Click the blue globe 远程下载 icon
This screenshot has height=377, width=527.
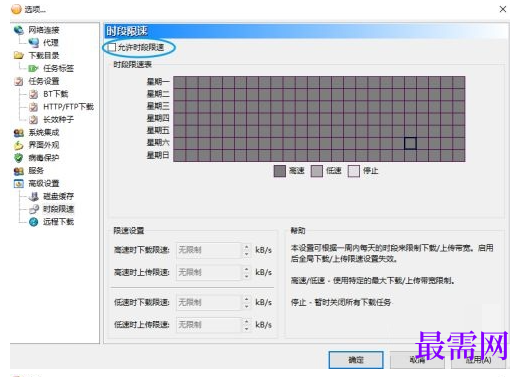point(34,222)
